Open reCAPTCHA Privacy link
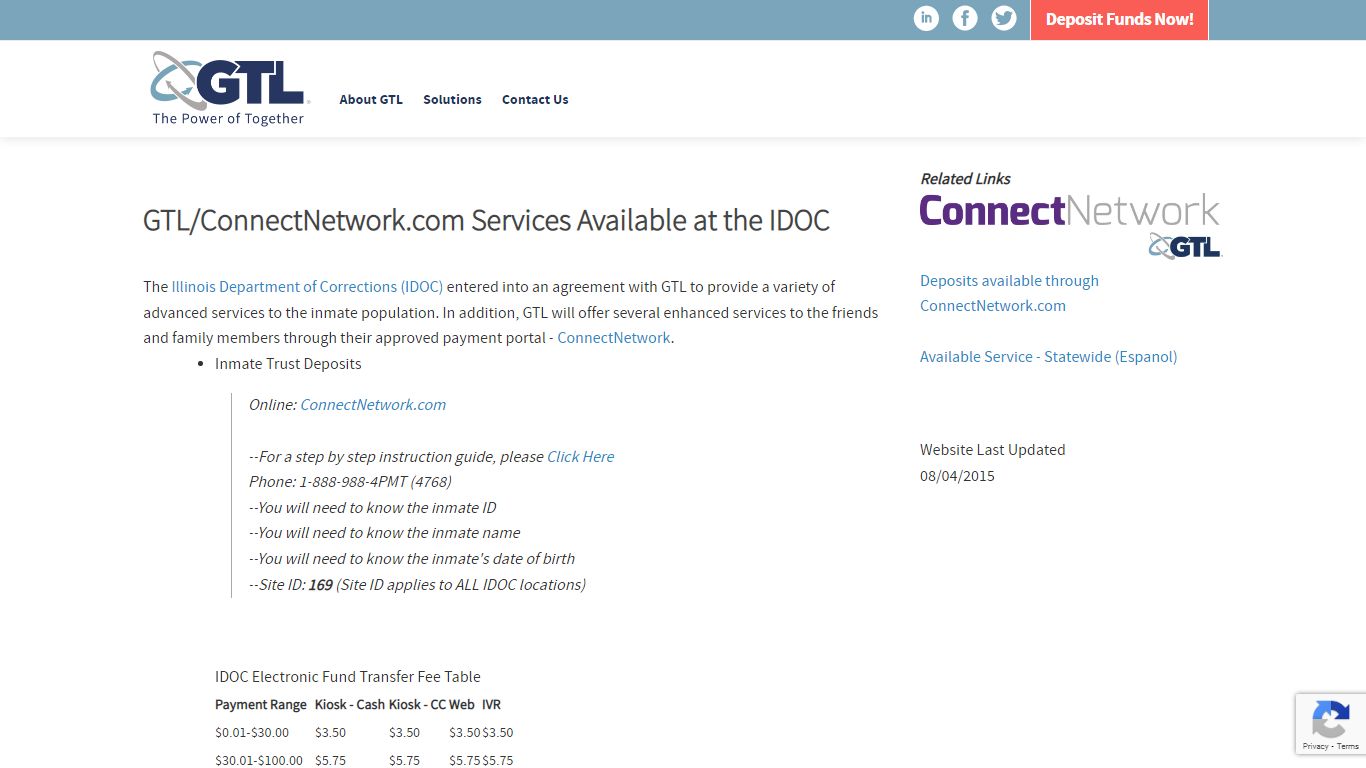 (x=1315, y=746)
